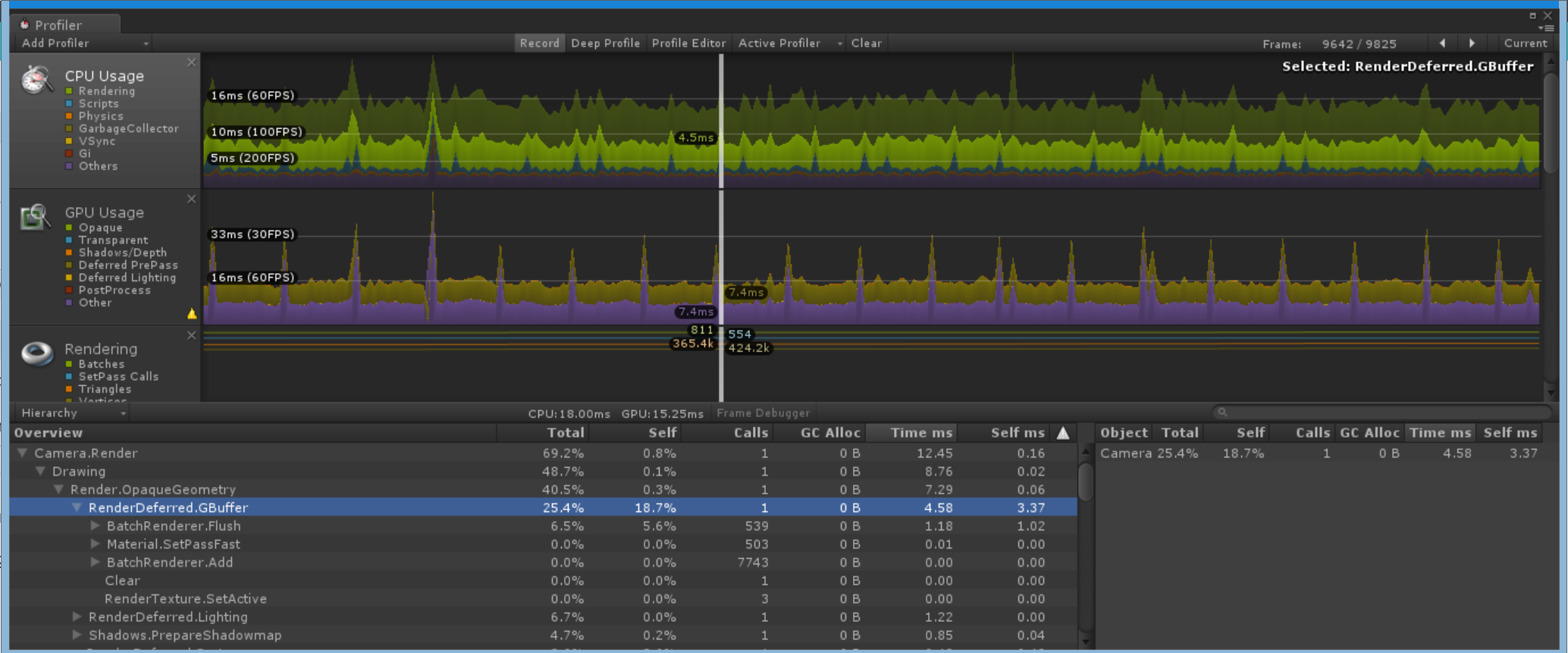Toggle the VSync series in CPU Usage
Viewport: 1568px width, 653px height.
coord(69,141)
